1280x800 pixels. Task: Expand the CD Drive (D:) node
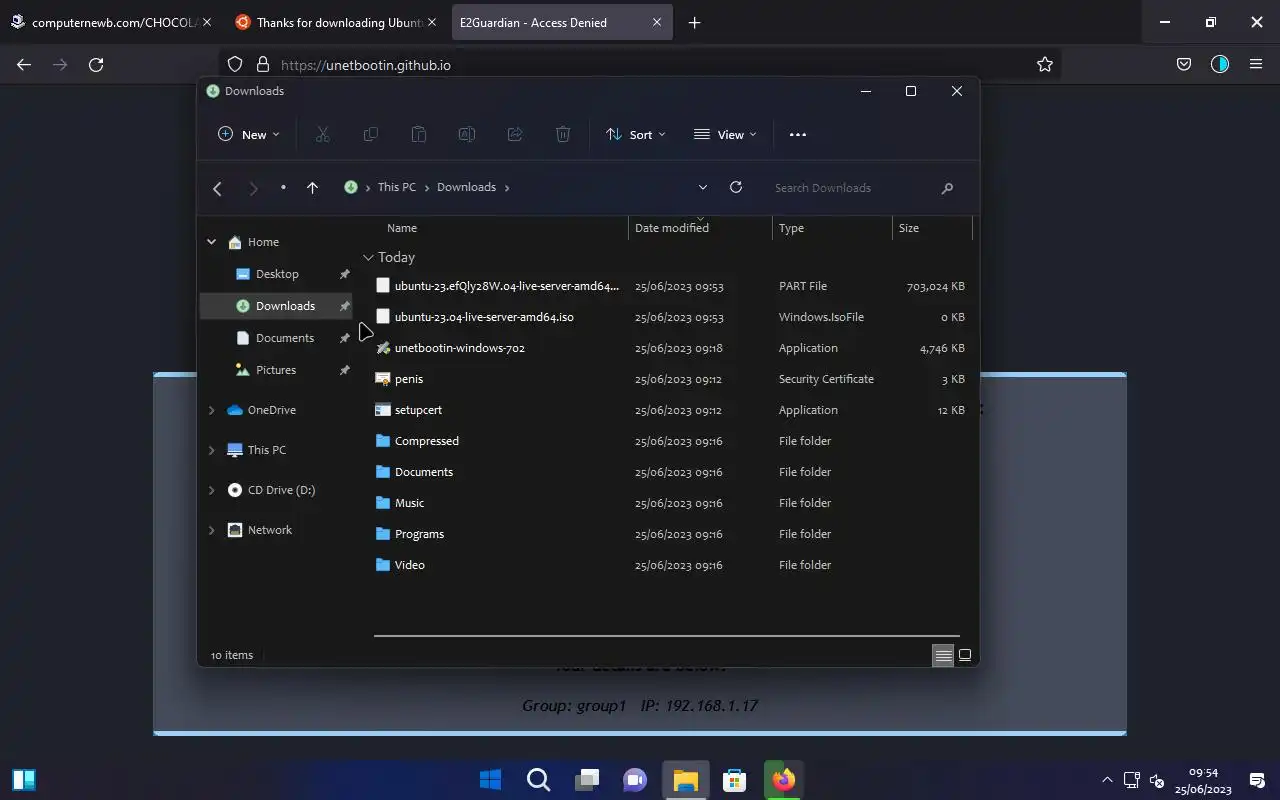(211, 490)
